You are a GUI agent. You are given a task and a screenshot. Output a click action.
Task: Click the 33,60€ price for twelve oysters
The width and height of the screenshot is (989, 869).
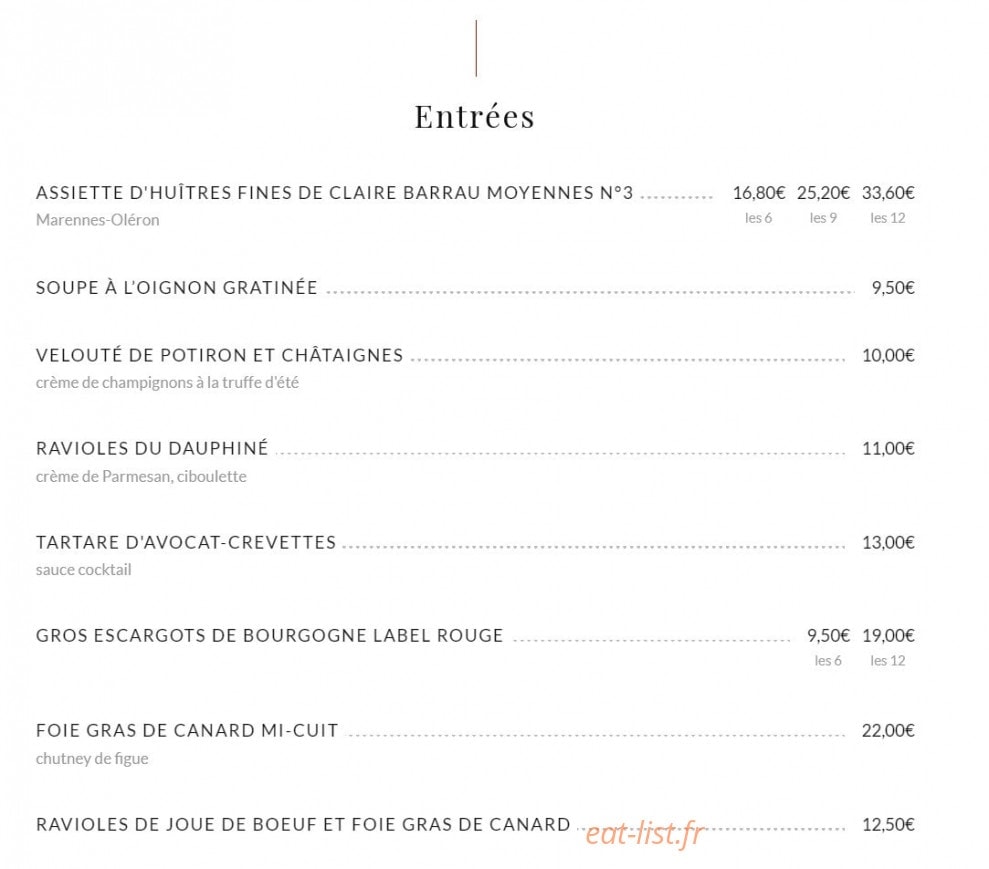[x=888, y=192]
